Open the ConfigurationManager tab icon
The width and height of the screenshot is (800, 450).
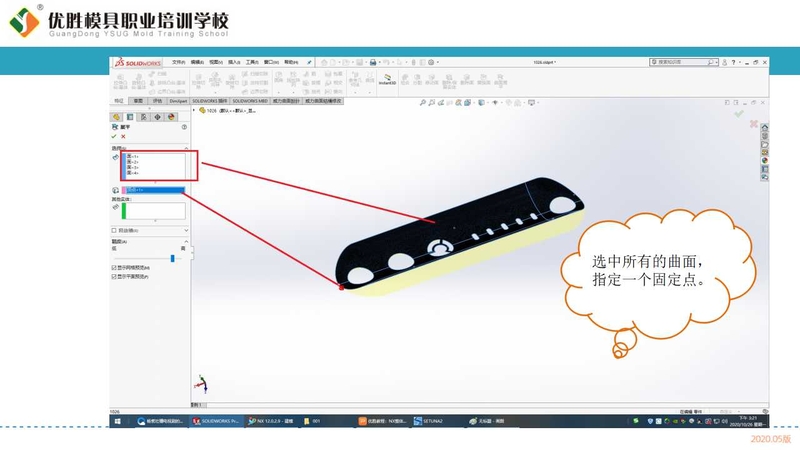(x=143, y=117)
